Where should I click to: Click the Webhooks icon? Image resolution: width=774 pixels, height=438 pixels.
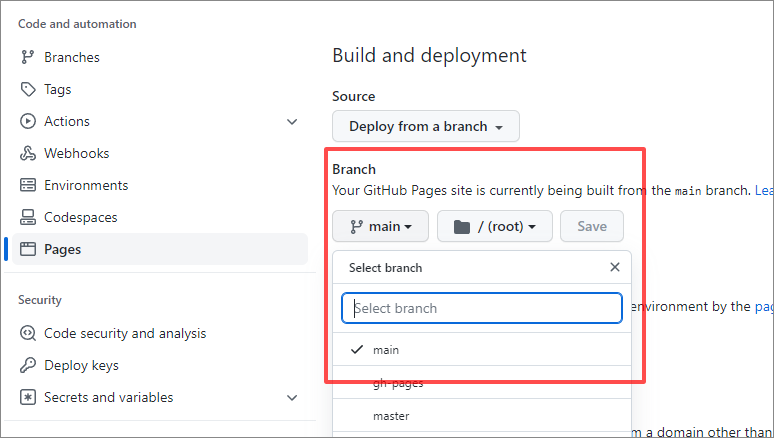click(x=28, y=154)
